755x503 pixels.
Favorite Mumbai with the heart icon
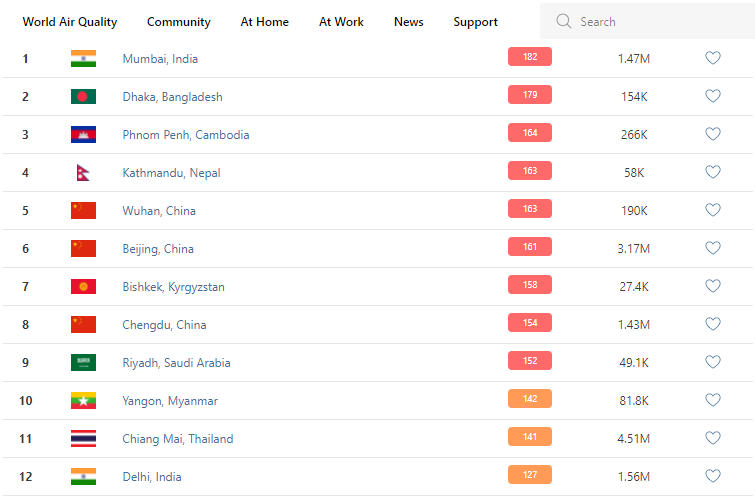713,58
